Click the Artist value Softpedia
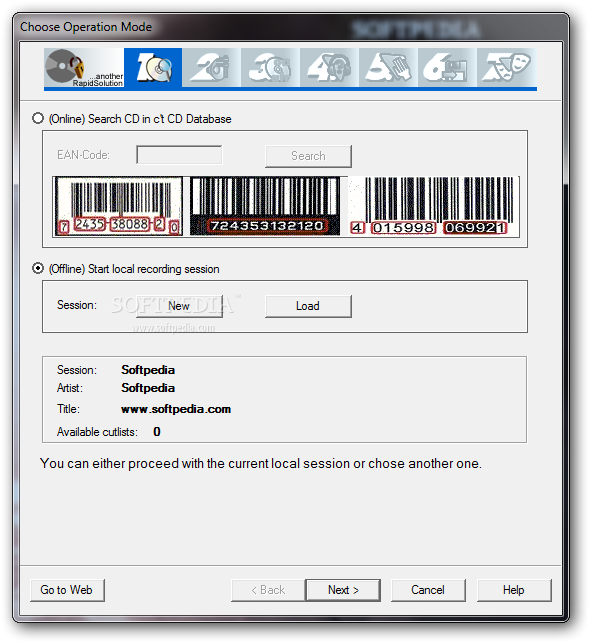The image size is (590, 643). click(148, 388)
